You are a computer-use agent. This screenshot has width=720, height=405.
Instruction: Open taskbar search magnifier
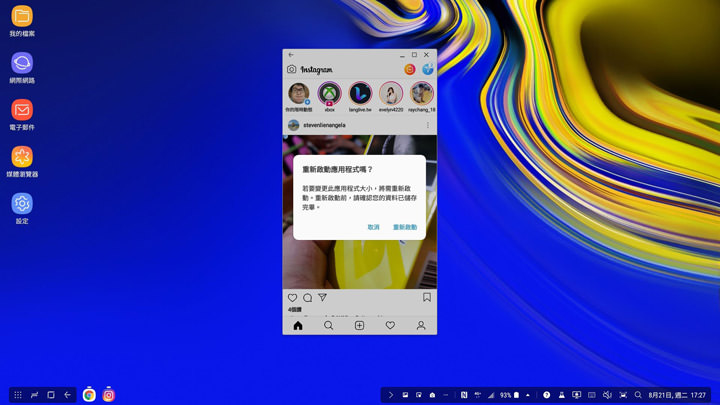[638, 395]
